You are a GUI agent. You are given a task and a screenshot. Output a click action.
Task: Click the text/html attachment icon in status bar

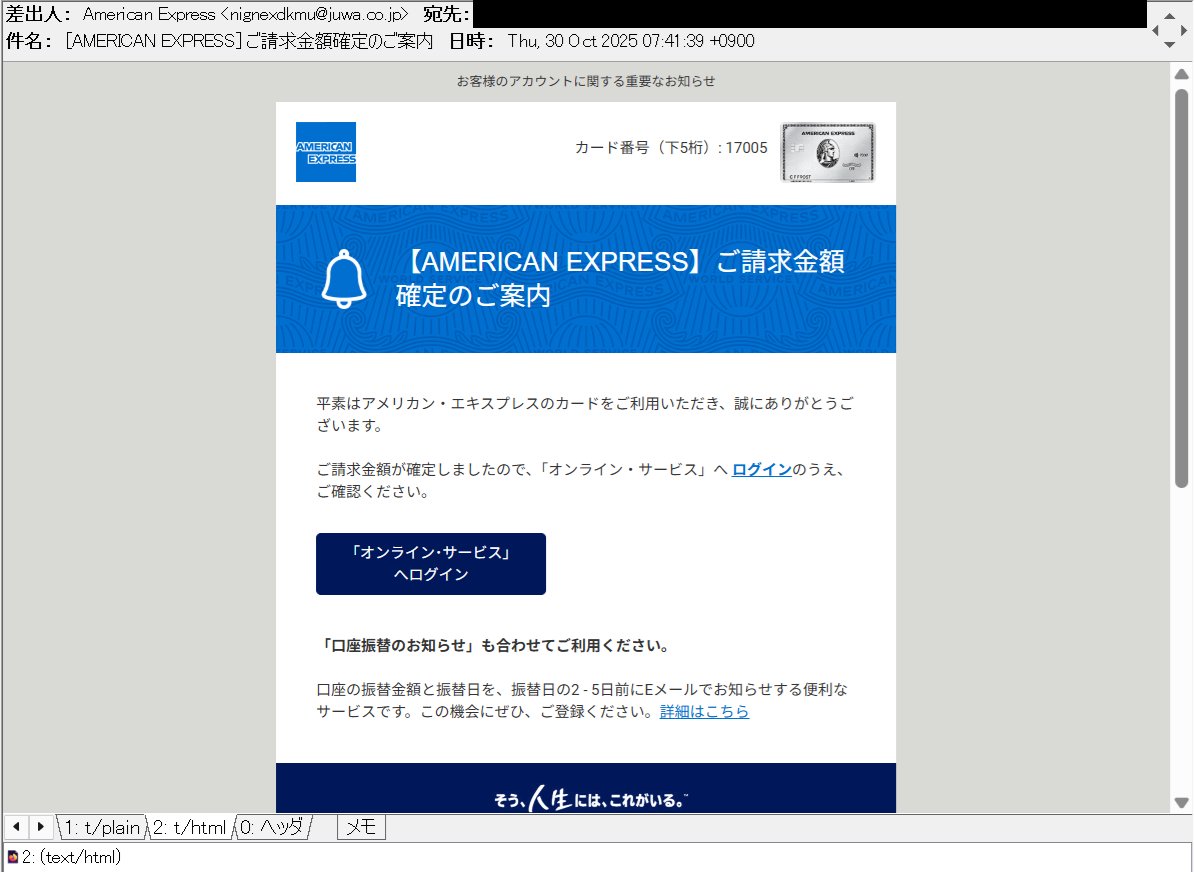pyautogui.click(x=12, y=857)
